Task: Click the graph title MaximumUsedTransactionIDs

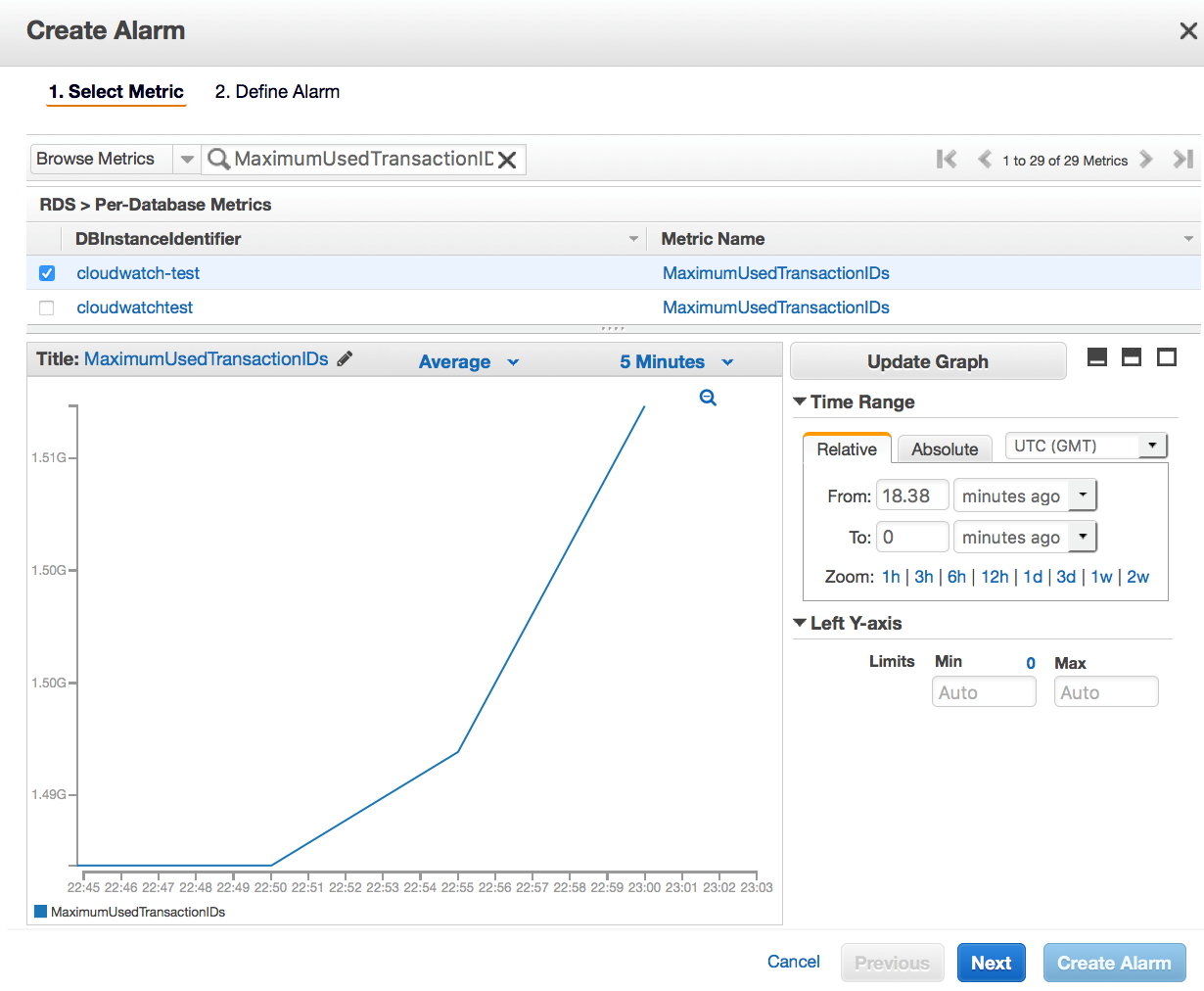Action: click(x=207, y=359)
